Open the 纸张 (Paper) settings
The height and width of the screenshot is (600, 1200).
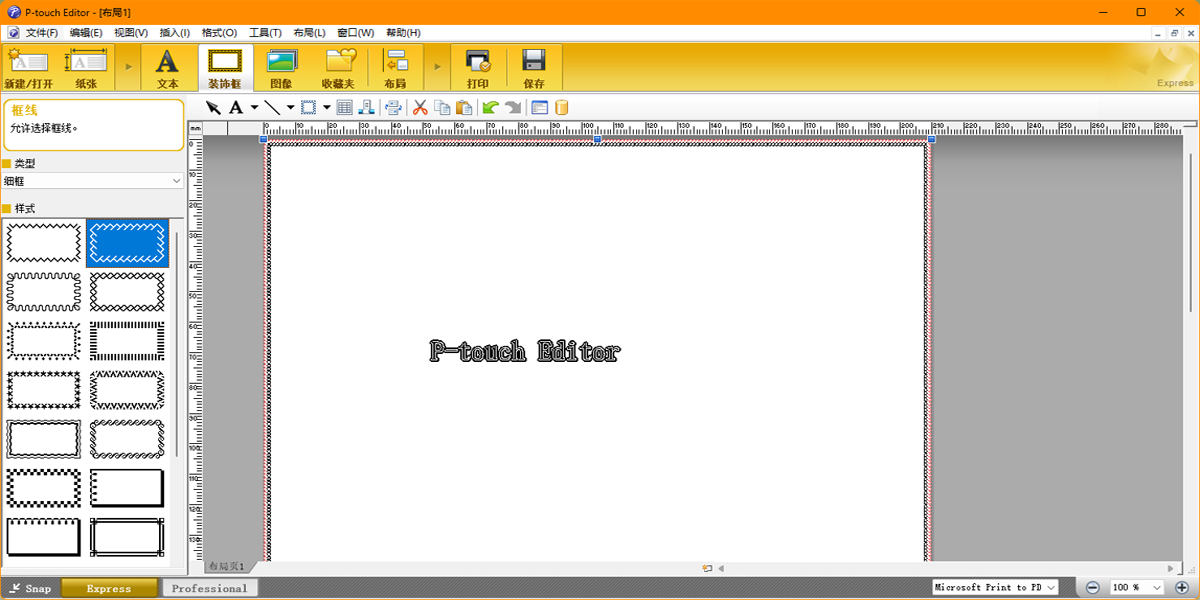[86, 67]
